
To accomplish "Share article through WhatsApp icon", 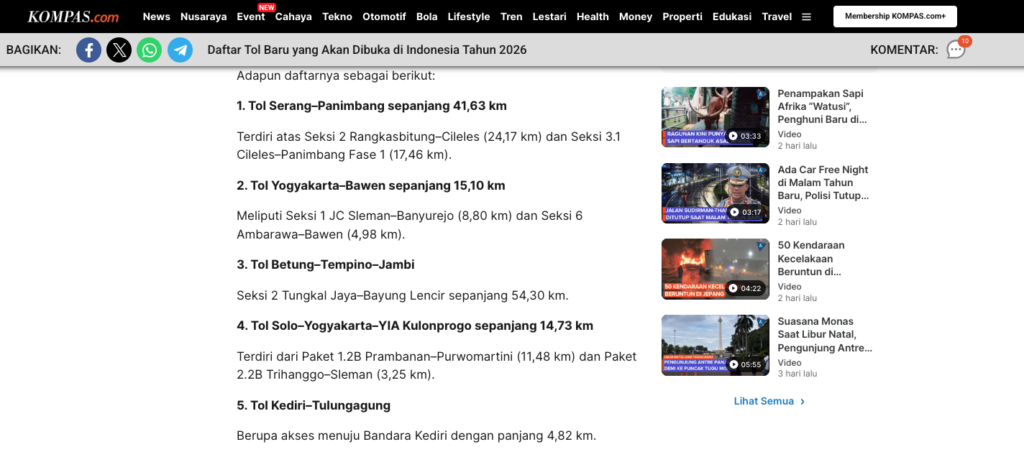I will click(x=149, y=50).
